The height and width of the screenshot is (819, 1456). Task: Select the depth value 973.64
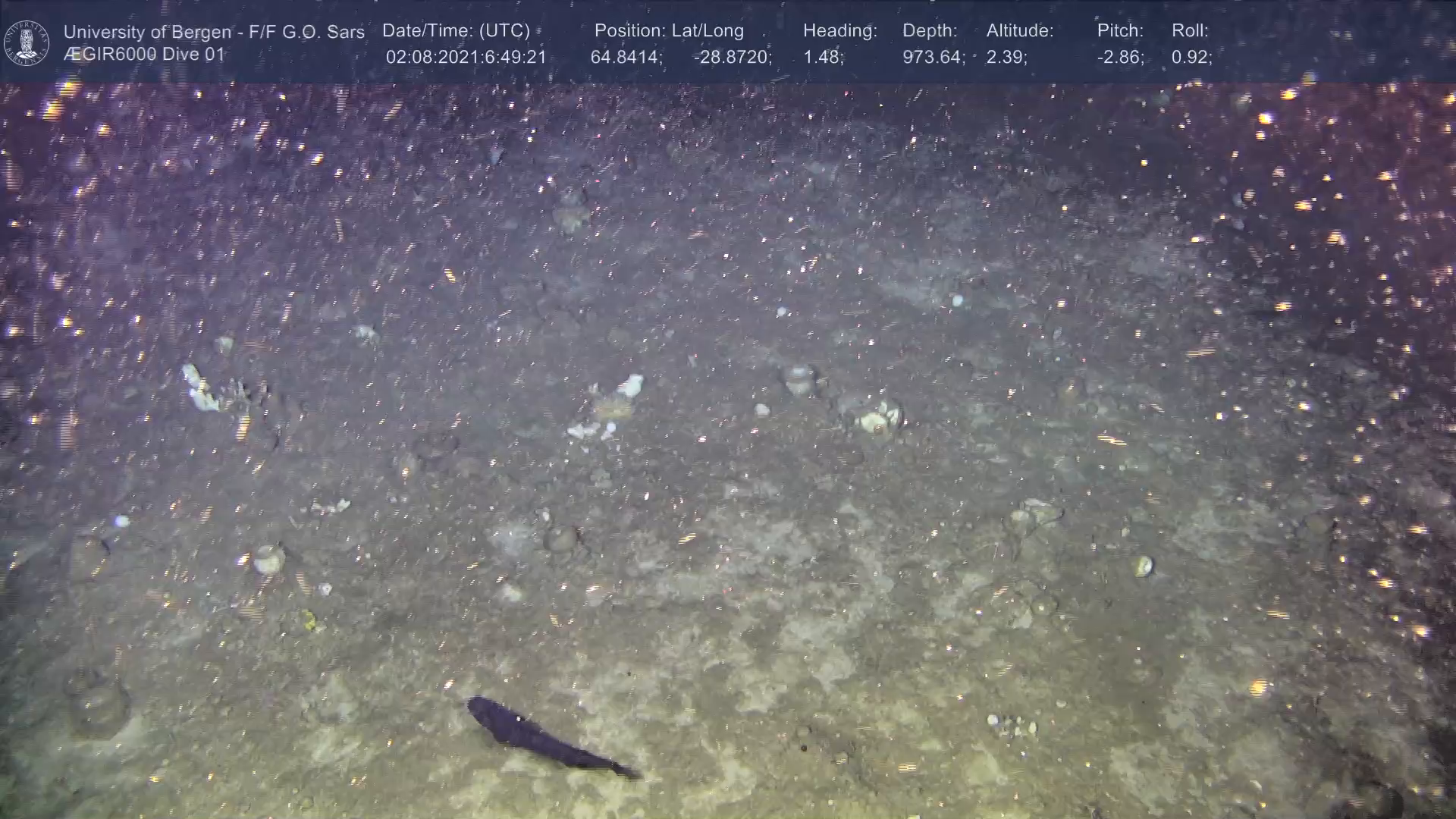(x=933, y=58)
